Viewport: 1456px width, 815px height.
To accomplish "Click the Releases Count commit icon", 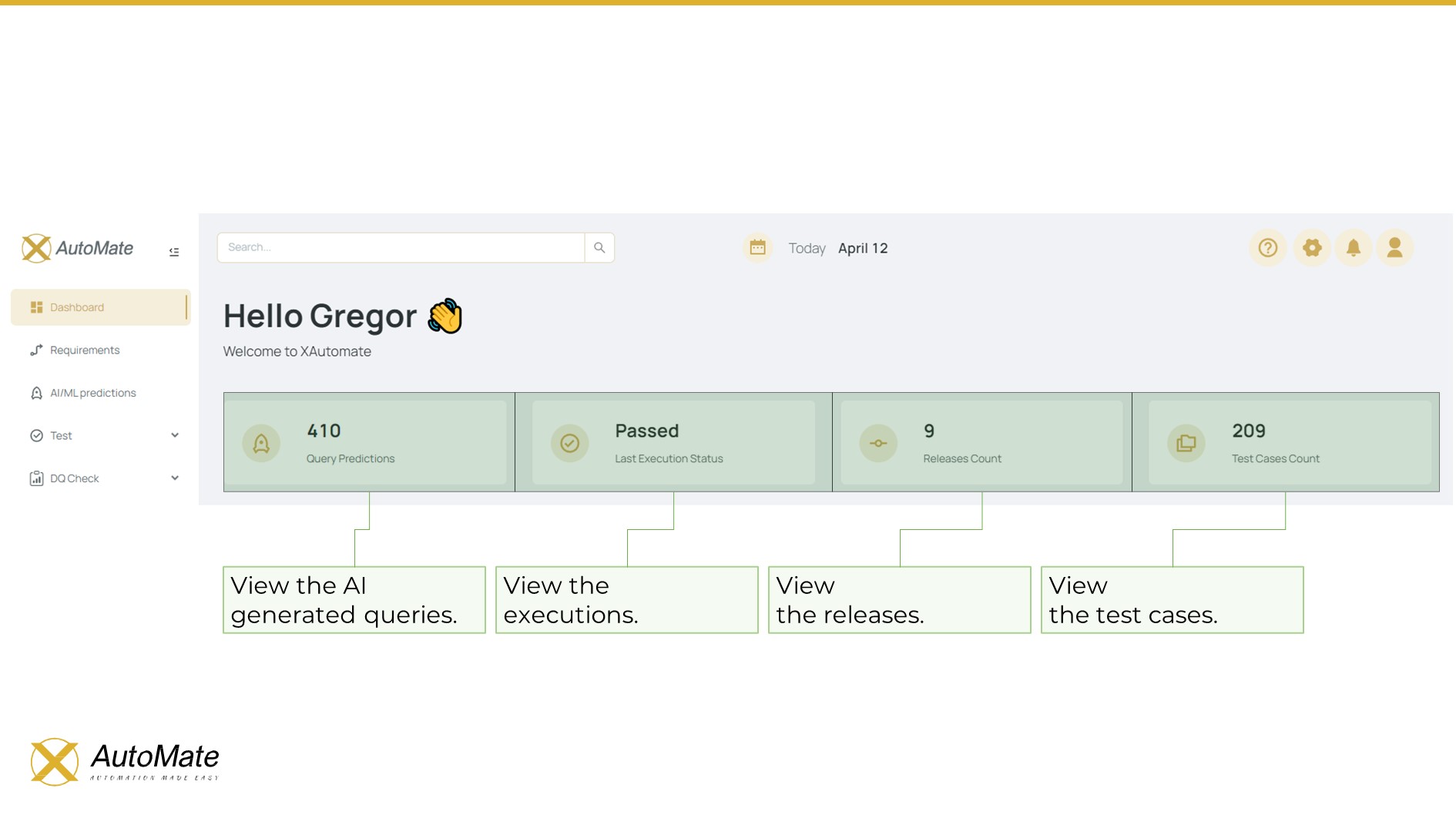I will [878, 444].
